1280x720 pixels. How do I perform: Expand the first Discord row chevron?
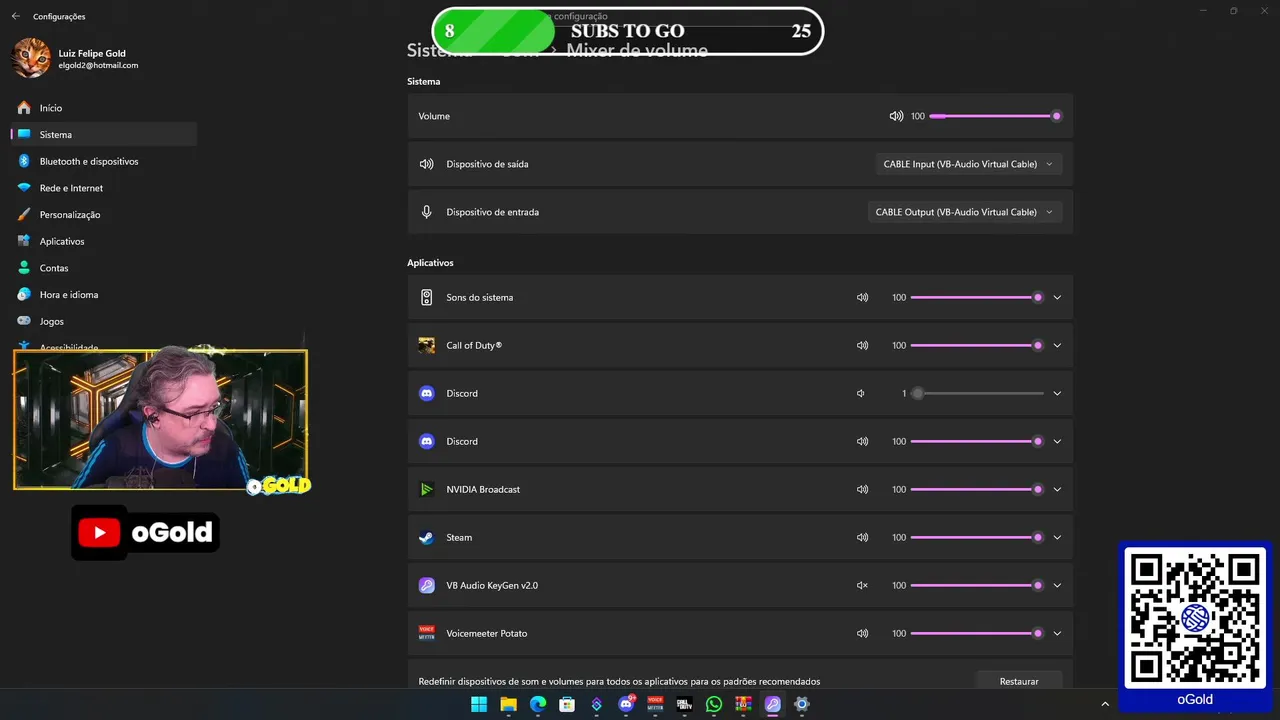(x=1057, y=393)
